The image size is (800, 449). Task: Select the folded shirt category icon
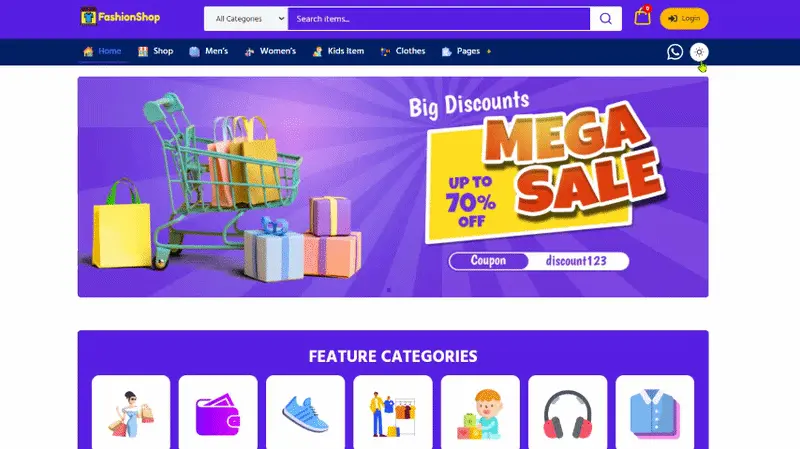[655, 414]
